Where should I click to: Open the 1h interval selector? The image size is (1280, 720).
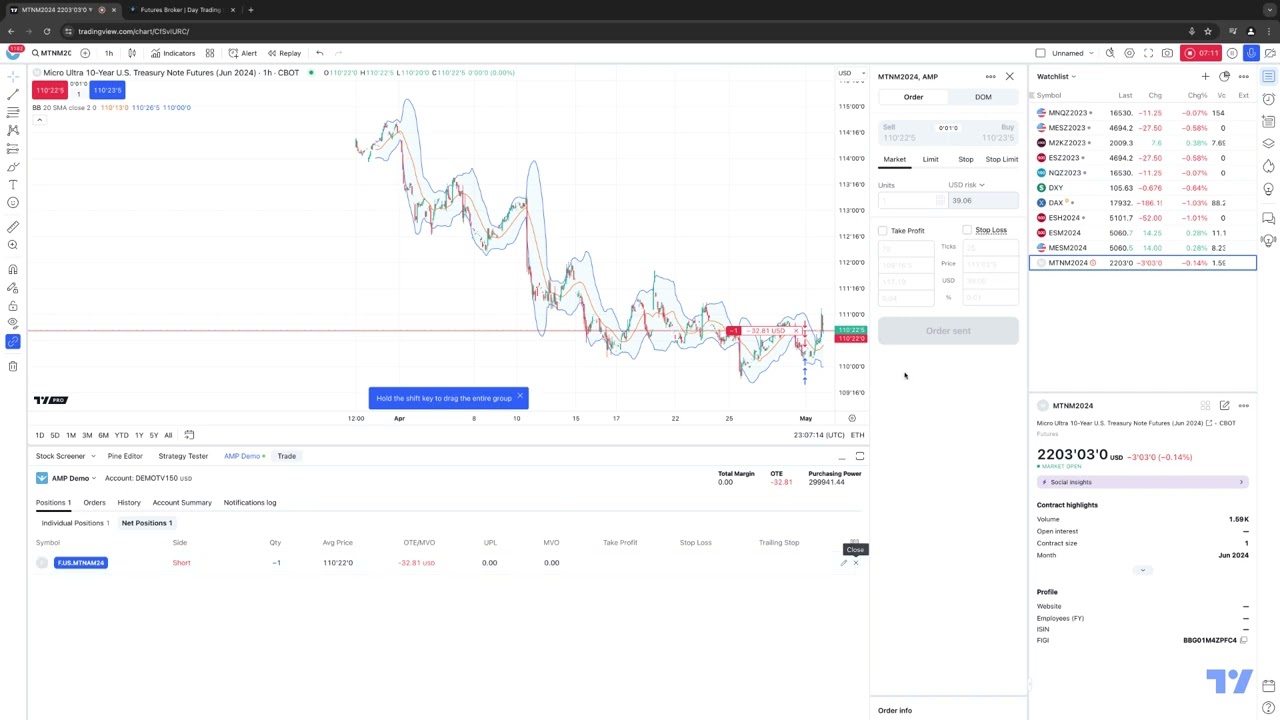pos(109,53)
